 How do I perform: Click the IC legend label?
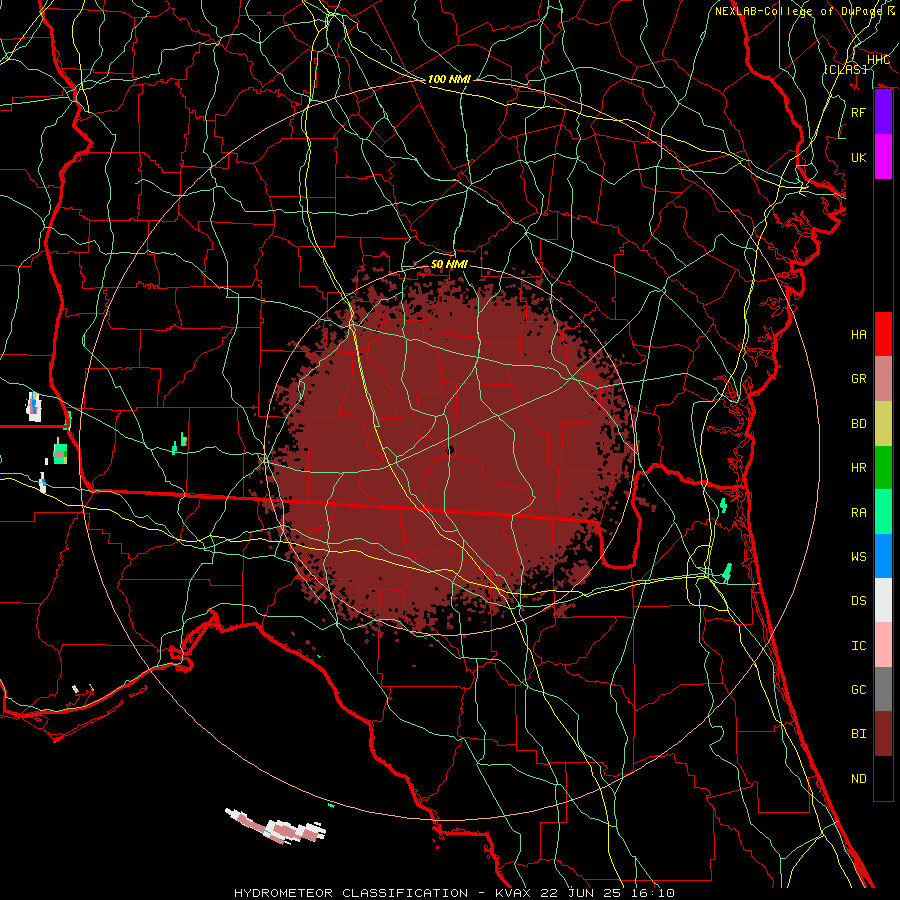(859, 646)
